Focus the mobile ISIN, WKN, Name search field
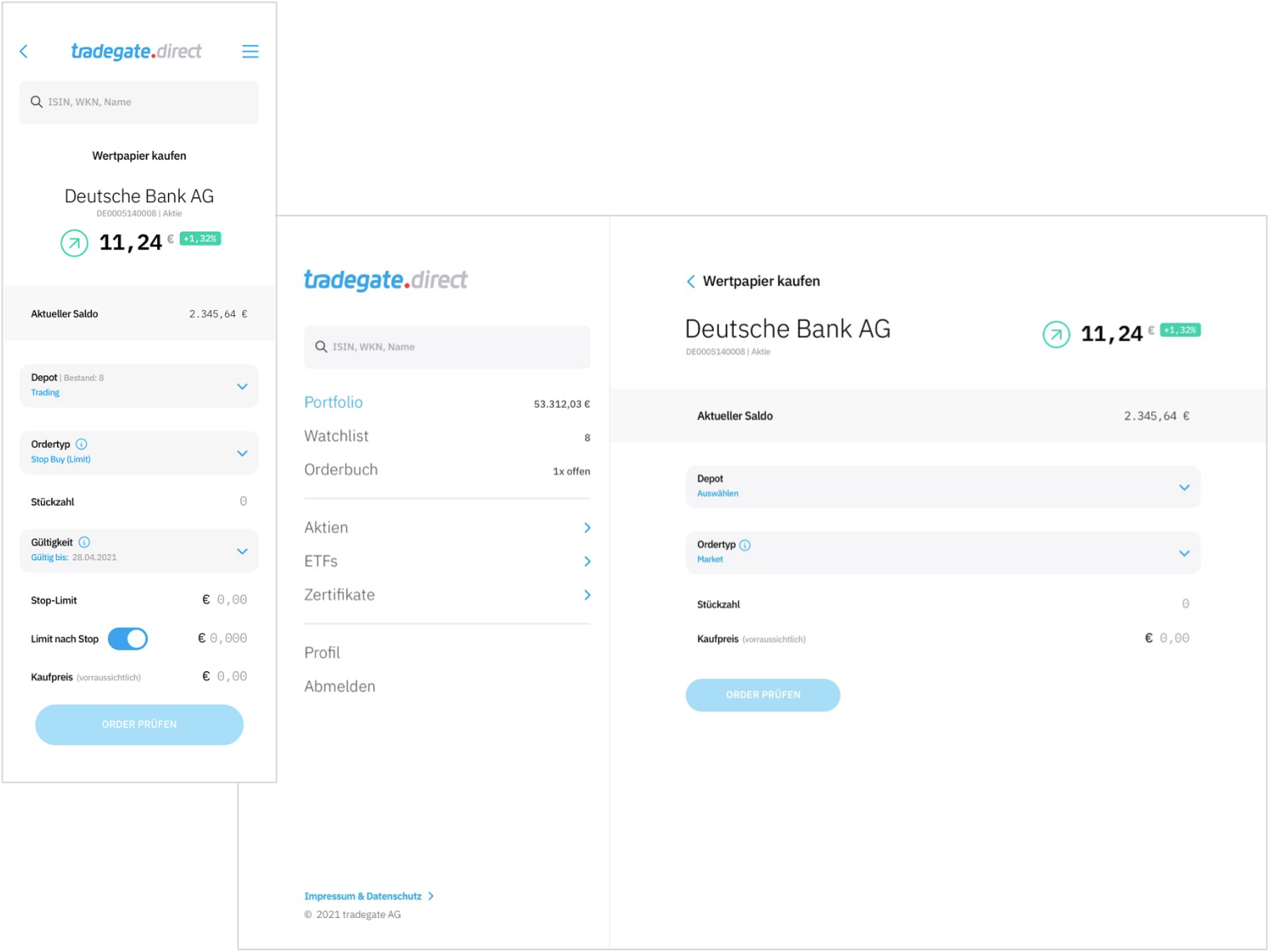The height and width of the screenshot is (952, 1269). pos(139,102)
